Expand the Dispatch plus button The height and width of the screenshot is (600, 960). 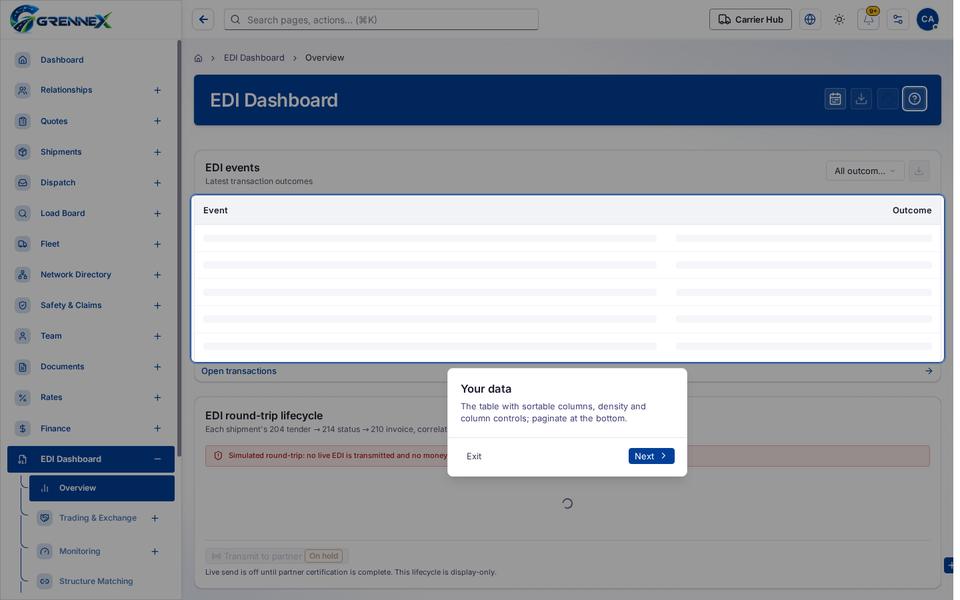(x=157, y=182)
